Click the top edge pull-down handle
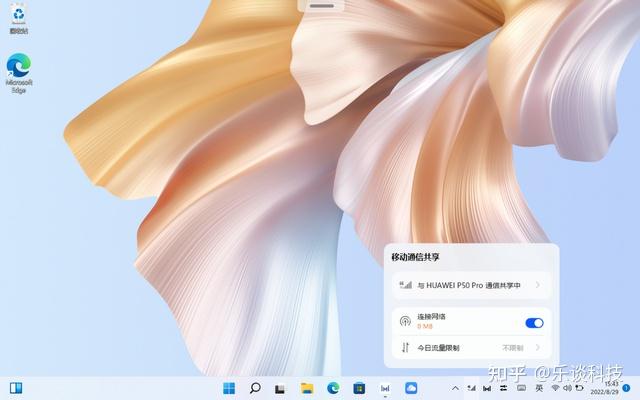The width and height of the screenshot is (640, 400). click(322, 6)
